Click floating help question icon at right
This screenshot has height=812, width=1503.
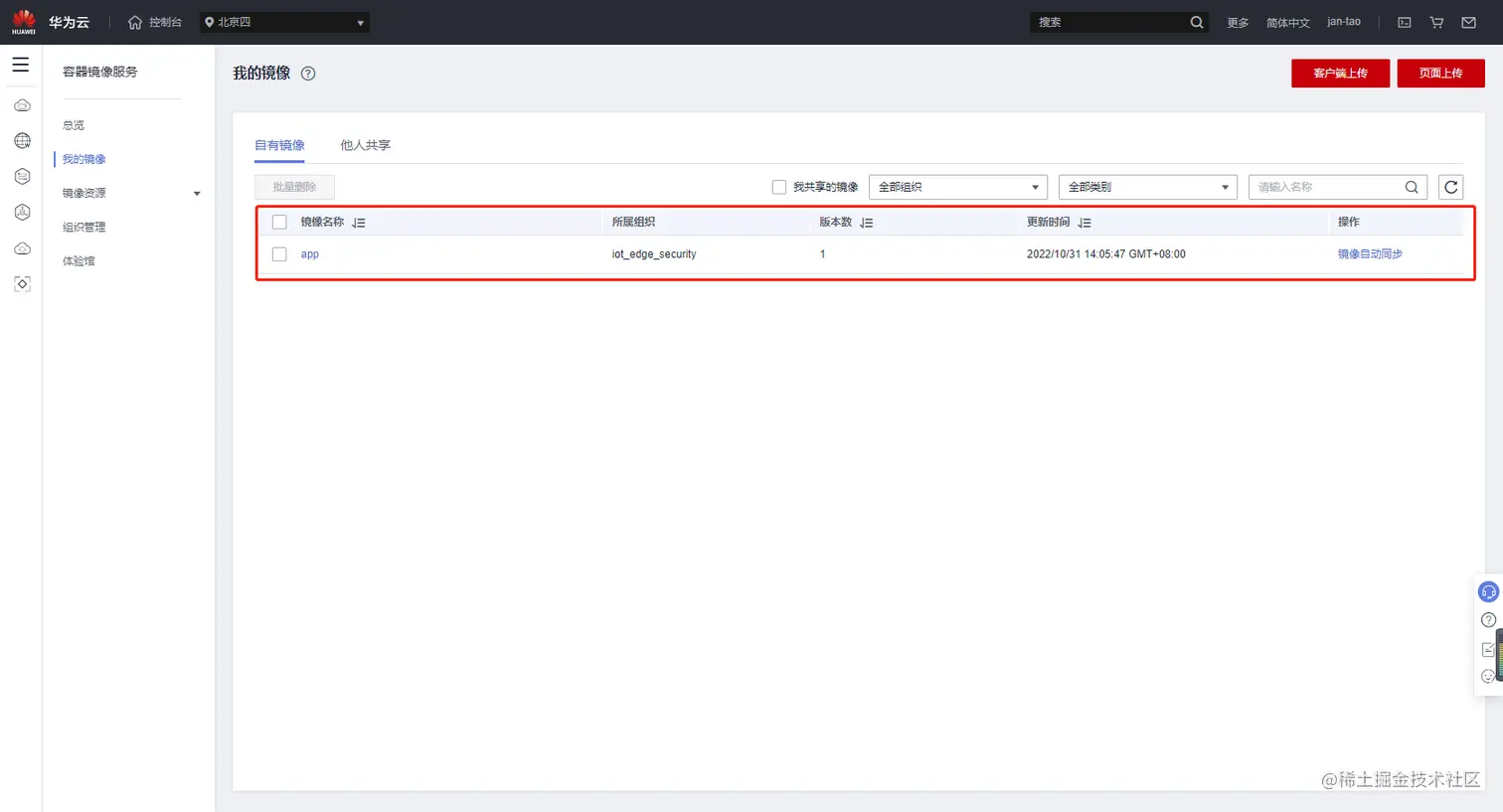click(1488, 620)
